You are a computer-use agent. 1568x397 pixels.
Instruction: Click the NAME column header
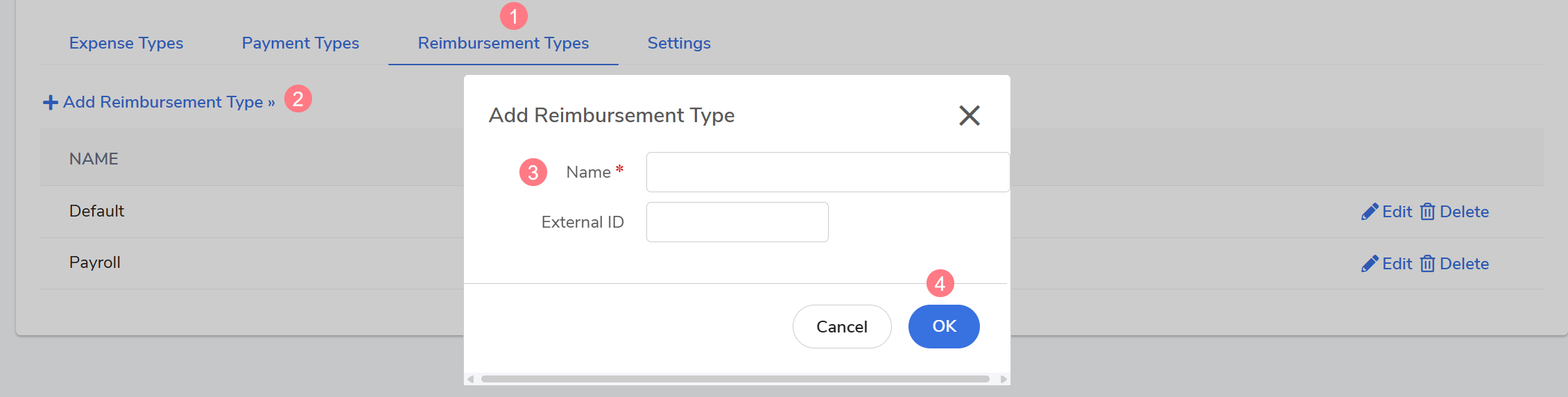[94, 159]
